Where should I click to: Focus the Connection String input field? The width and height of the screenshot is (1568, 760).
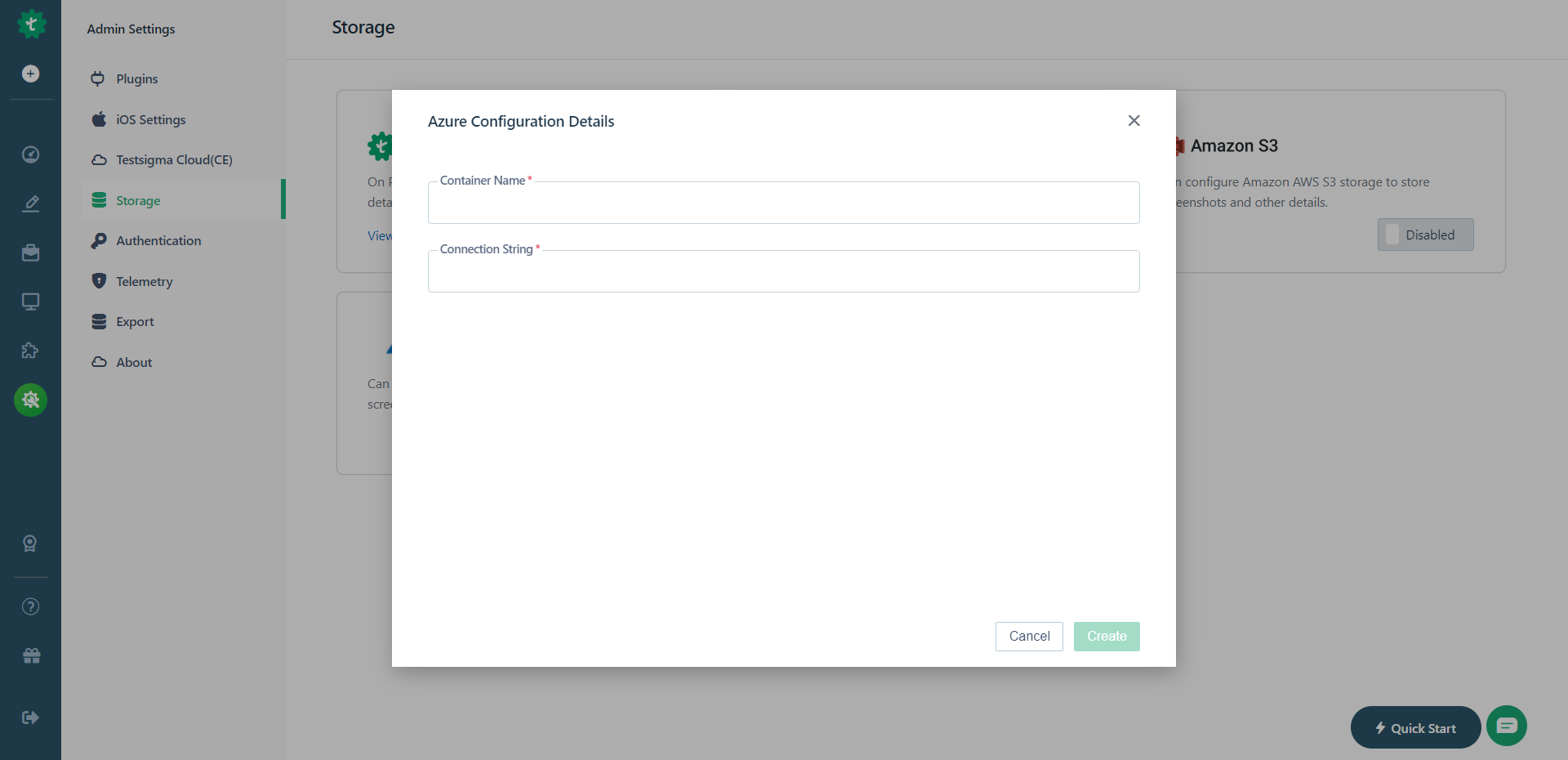tap(784, 271)
